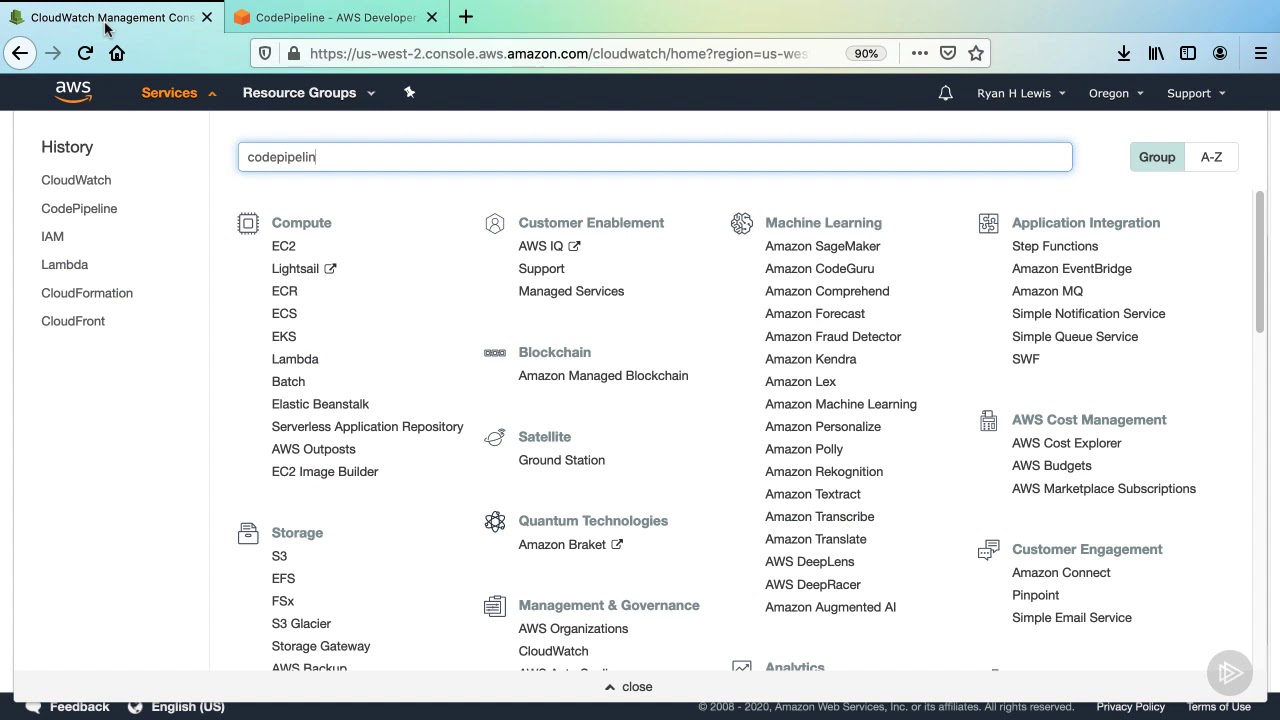Collapse the panel with the close chevron

click(629, 687)
